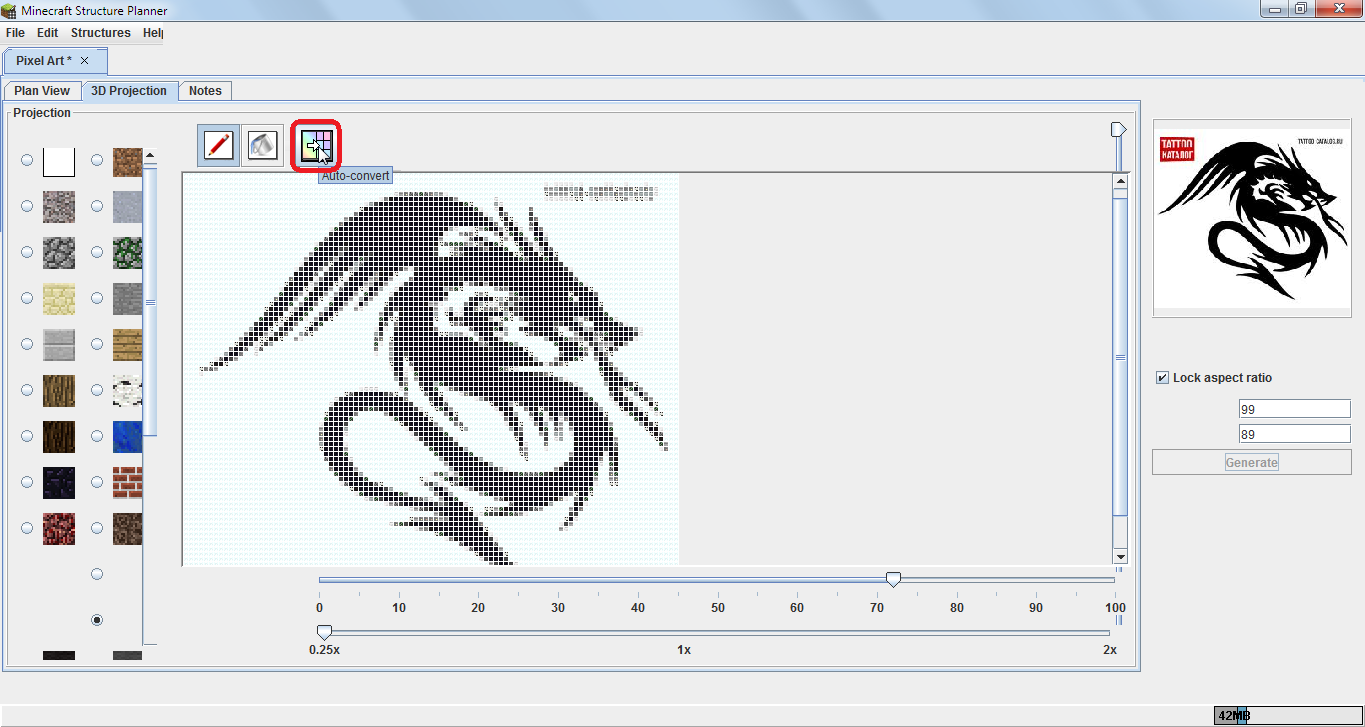This screenshot has width=1365, height=727.
Task: Click the 50 tick label
Action: (718, 608)
